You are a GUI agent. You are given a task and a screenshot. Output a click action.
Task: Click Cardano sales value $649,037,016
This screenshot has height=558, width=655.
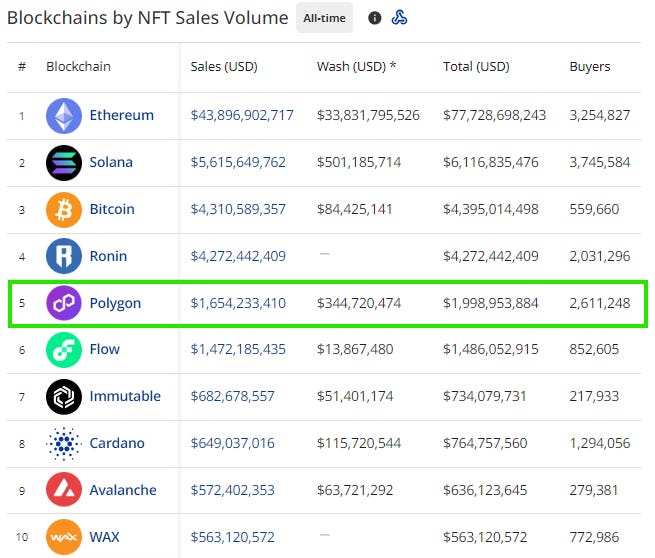coord(232,443)
